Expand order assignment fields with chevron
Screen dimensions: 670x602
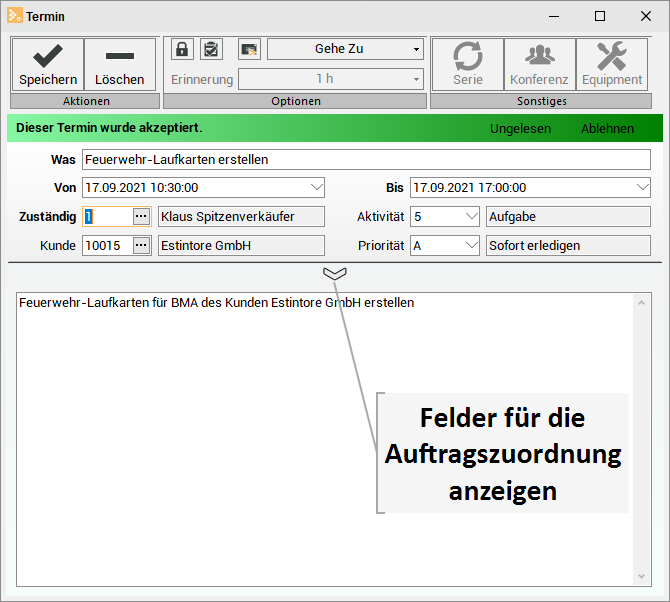(x=335, y=274)
